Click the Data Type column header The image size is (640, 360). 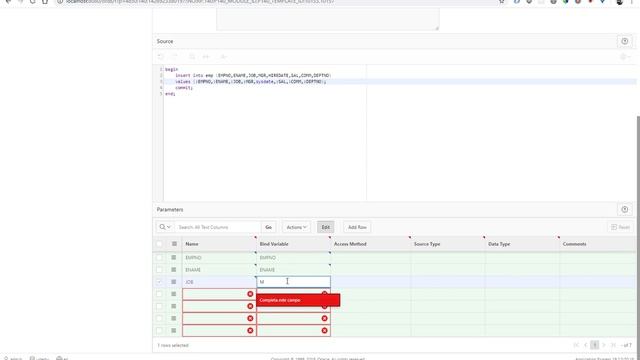(522, 244)
